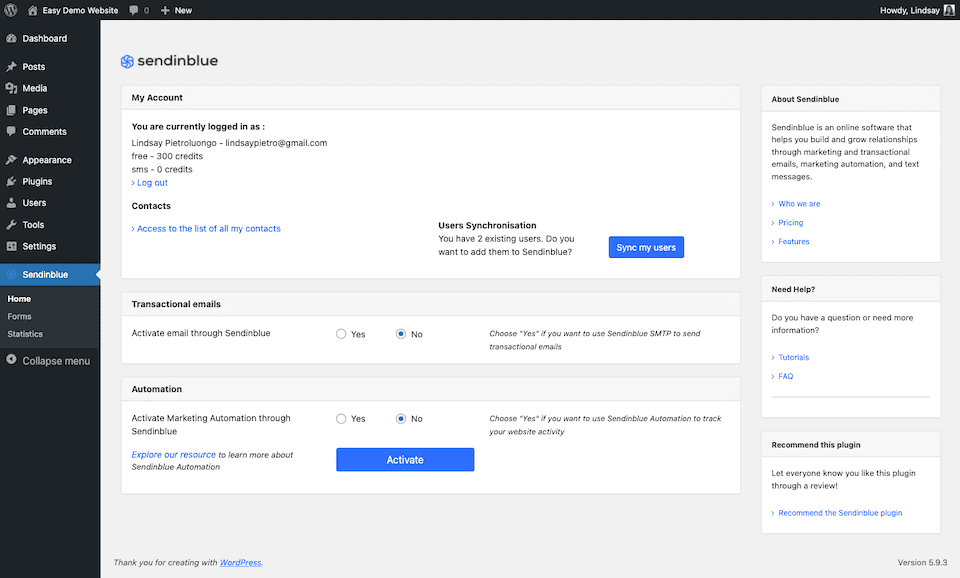Click the Sendinblue icon in sidebar menu
Screen dimensions: 960x578
coord(11,274)
